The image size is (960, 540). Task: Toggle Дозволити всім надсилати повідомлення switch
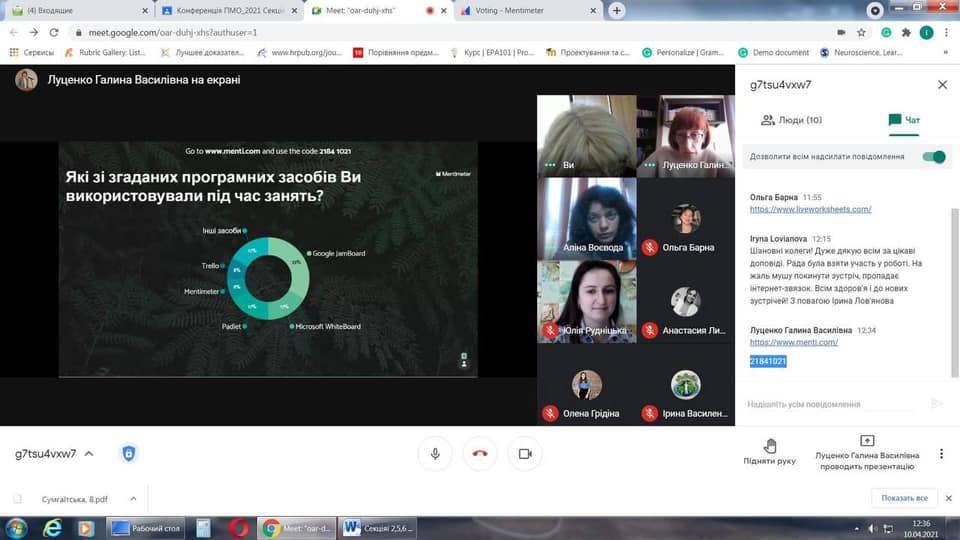(x=934, y=157)
